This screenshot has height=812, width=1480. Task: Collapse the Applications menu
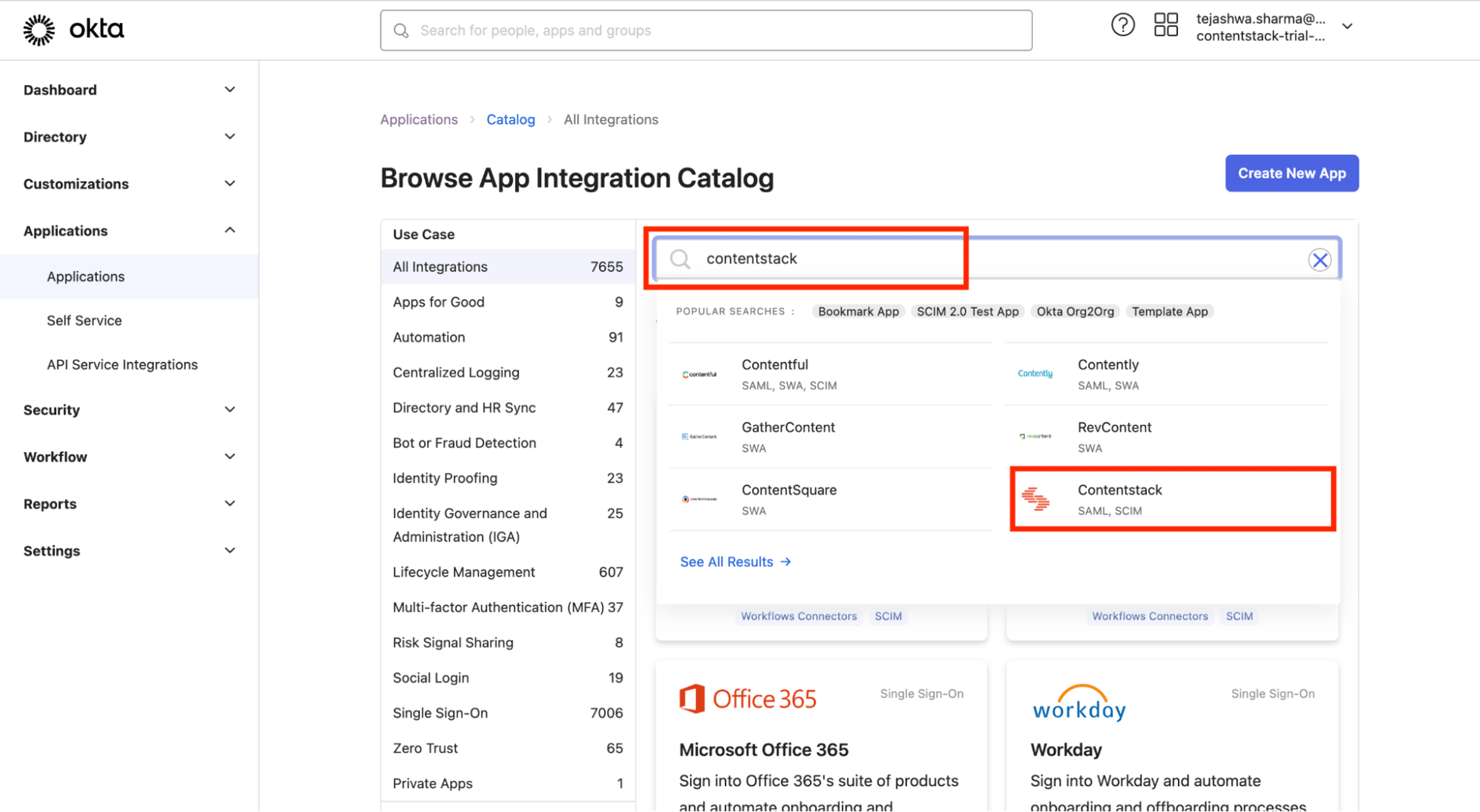[x=230, y=230]
